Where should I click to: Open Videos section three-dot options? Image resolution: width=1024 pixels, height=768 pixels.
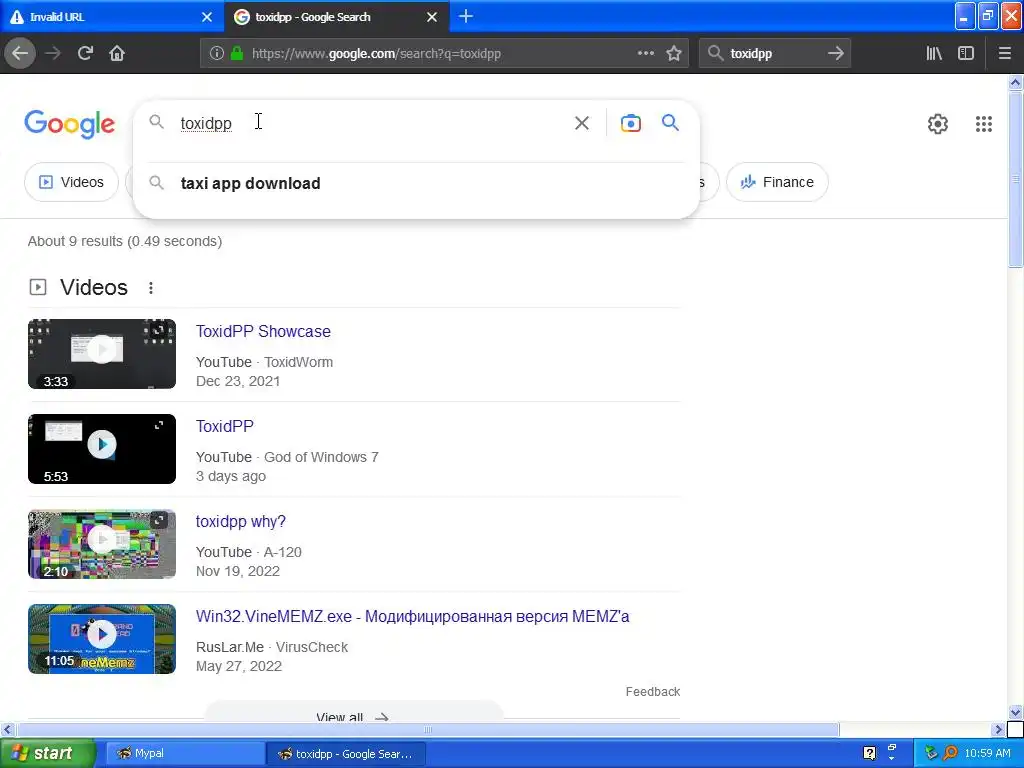pyautogui.click(x=151, y=288)
